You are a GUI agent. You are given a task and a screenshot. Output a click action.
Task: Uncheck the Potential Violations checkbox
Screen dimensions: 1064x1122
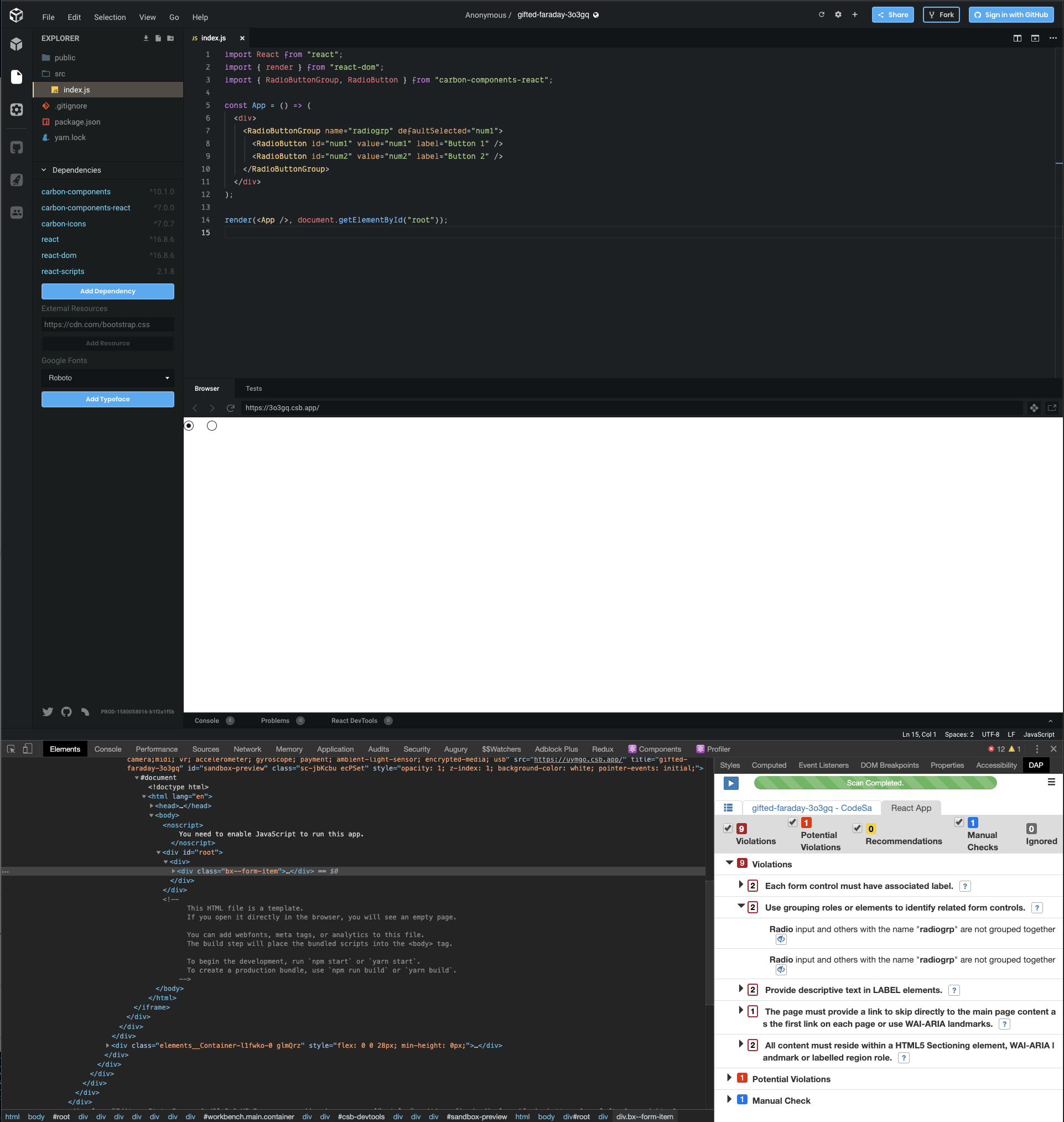click(792, 822)
